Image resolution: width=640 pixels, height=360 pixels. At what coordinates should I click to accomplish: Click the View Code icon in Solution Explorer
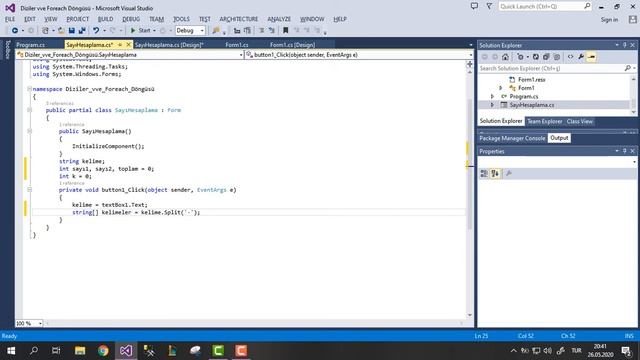[570, 57]
